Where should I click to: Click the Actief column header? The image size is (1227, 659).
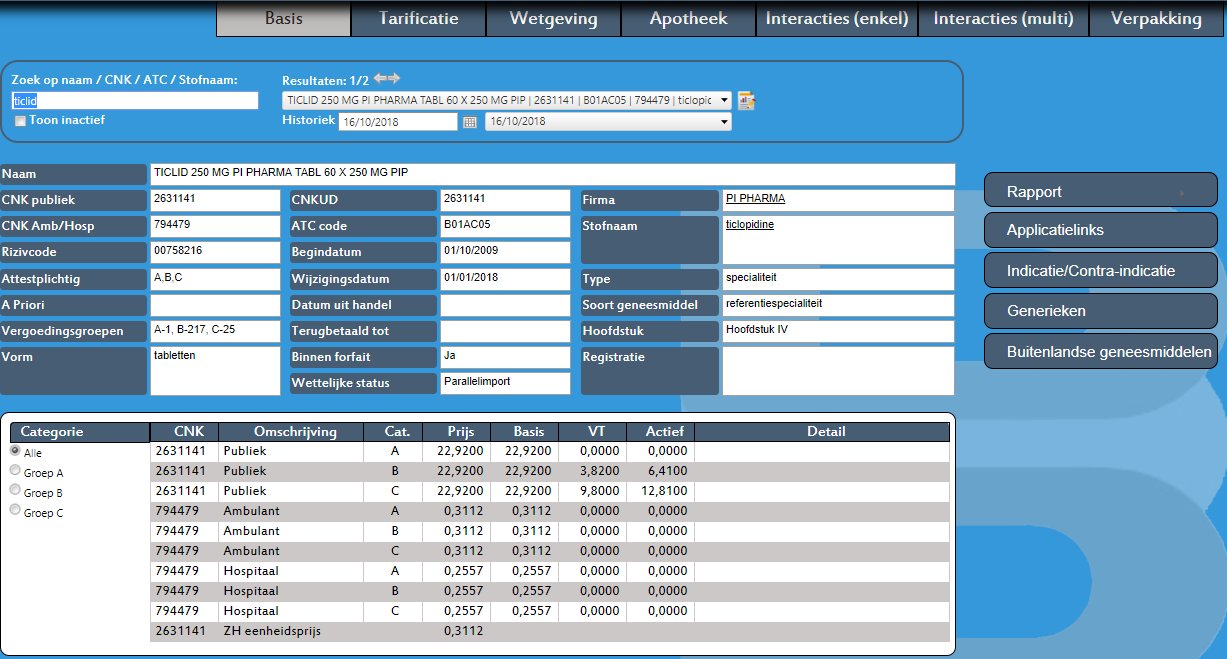(659, 432)
